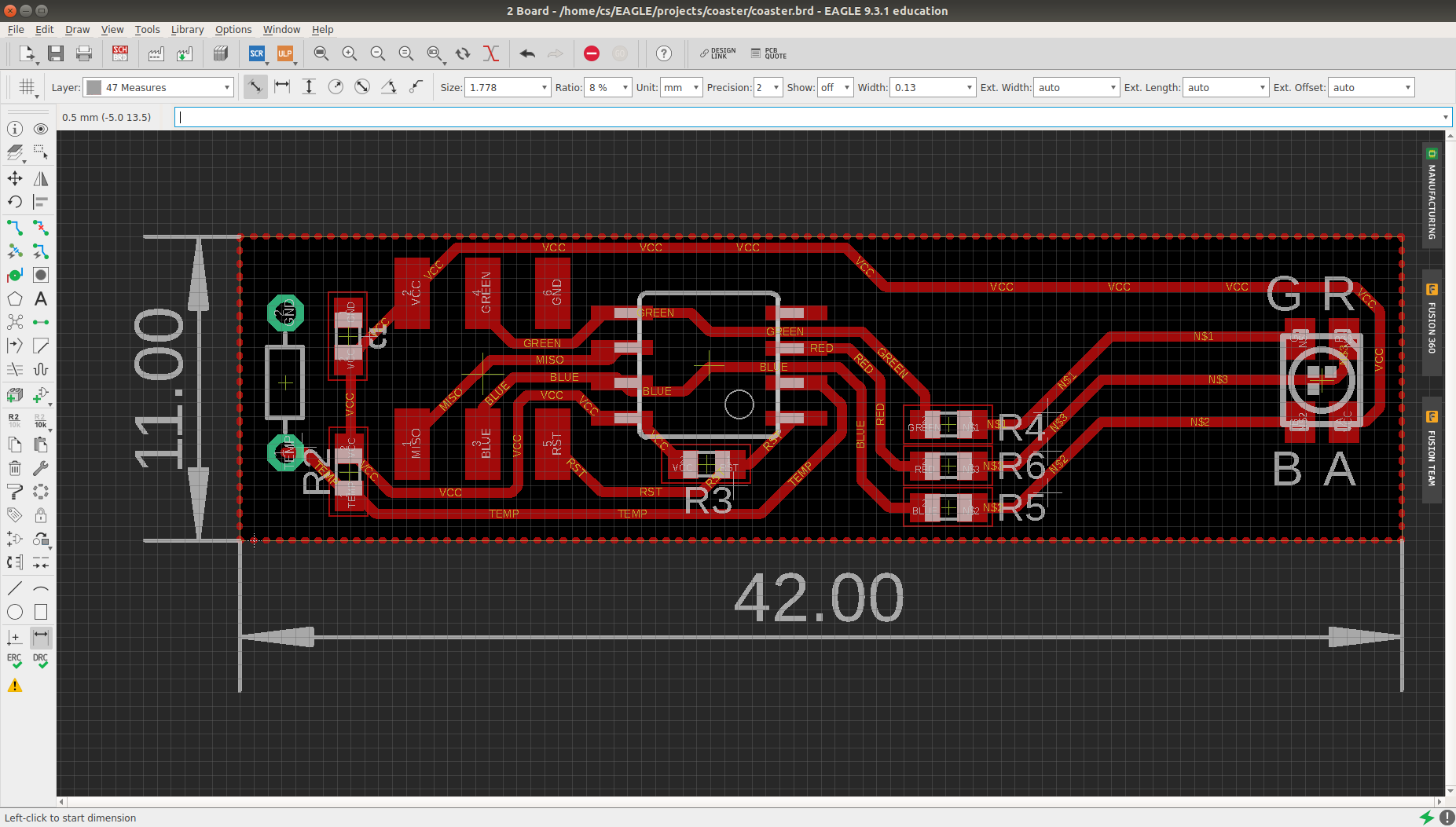Select the Mirror tool
The height and width of the screenshot is (827, 1456).
(x=41, y=178)
